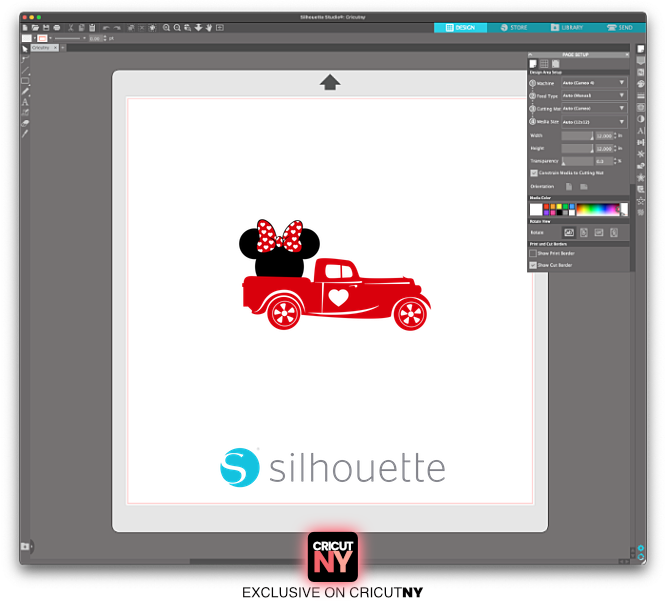Screen dimensions: 665x604
Task: Select the Eraser tool
Action: click(x=25, y=123)
